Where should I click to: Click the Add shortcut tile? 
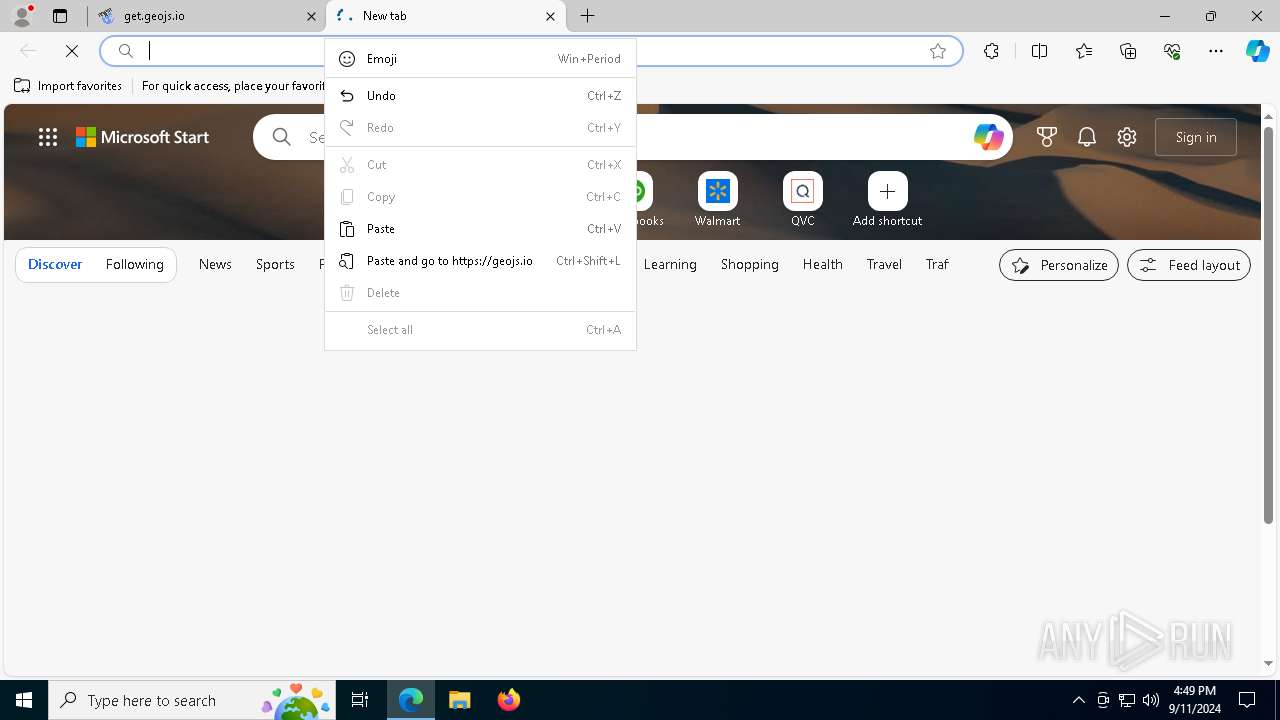pos(887,200)
